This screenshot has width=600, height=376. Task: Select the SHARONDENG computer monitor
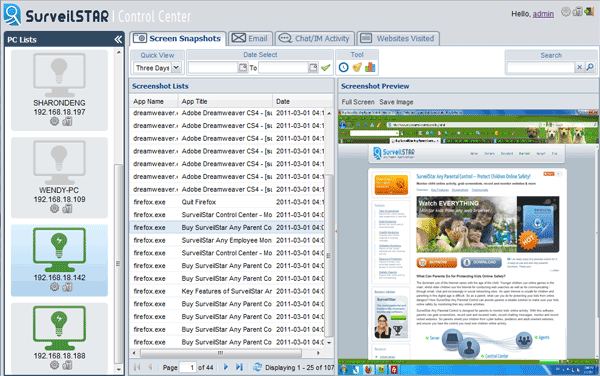click(x=59, y=75)
